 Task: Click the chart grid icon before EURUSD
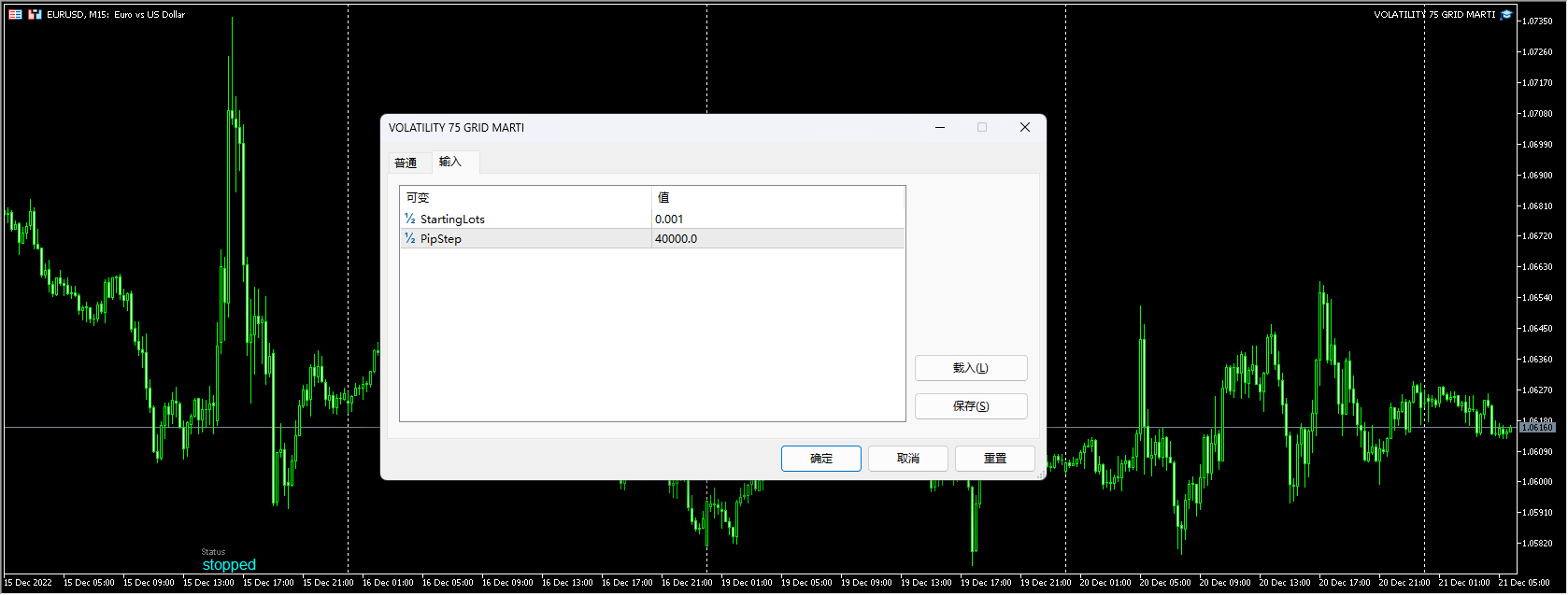(15, 15)
